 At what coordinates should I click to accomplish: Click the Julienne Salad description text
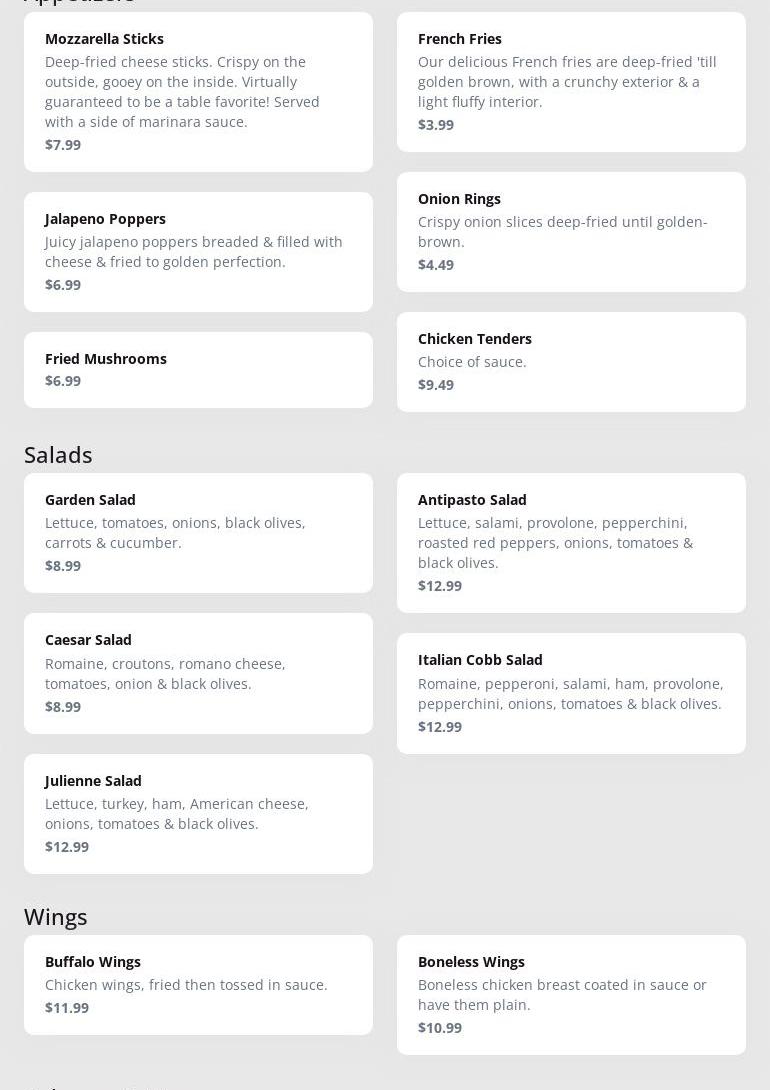click(177, 813)
